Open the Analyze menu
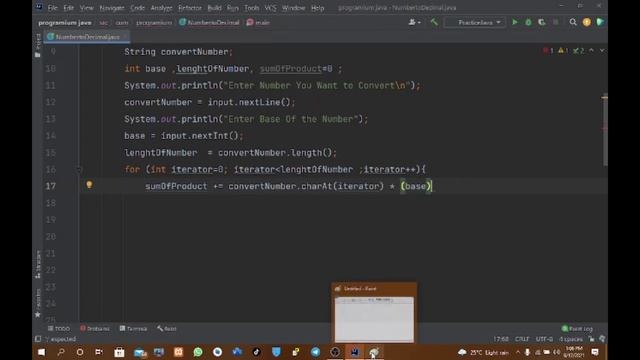This screenshot has width=640, height=360. 162,8
